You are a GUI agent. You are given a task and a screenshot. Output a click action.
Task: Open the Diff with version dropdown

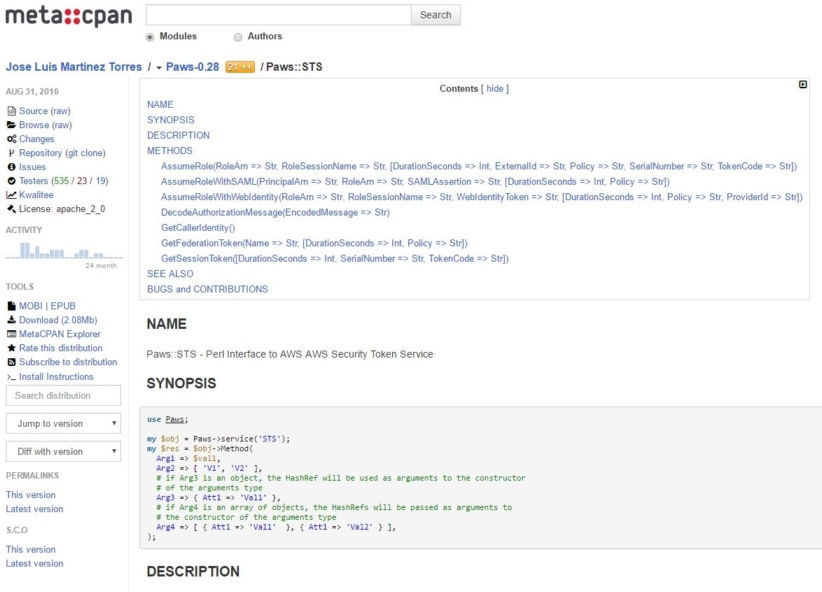point(63,451)
